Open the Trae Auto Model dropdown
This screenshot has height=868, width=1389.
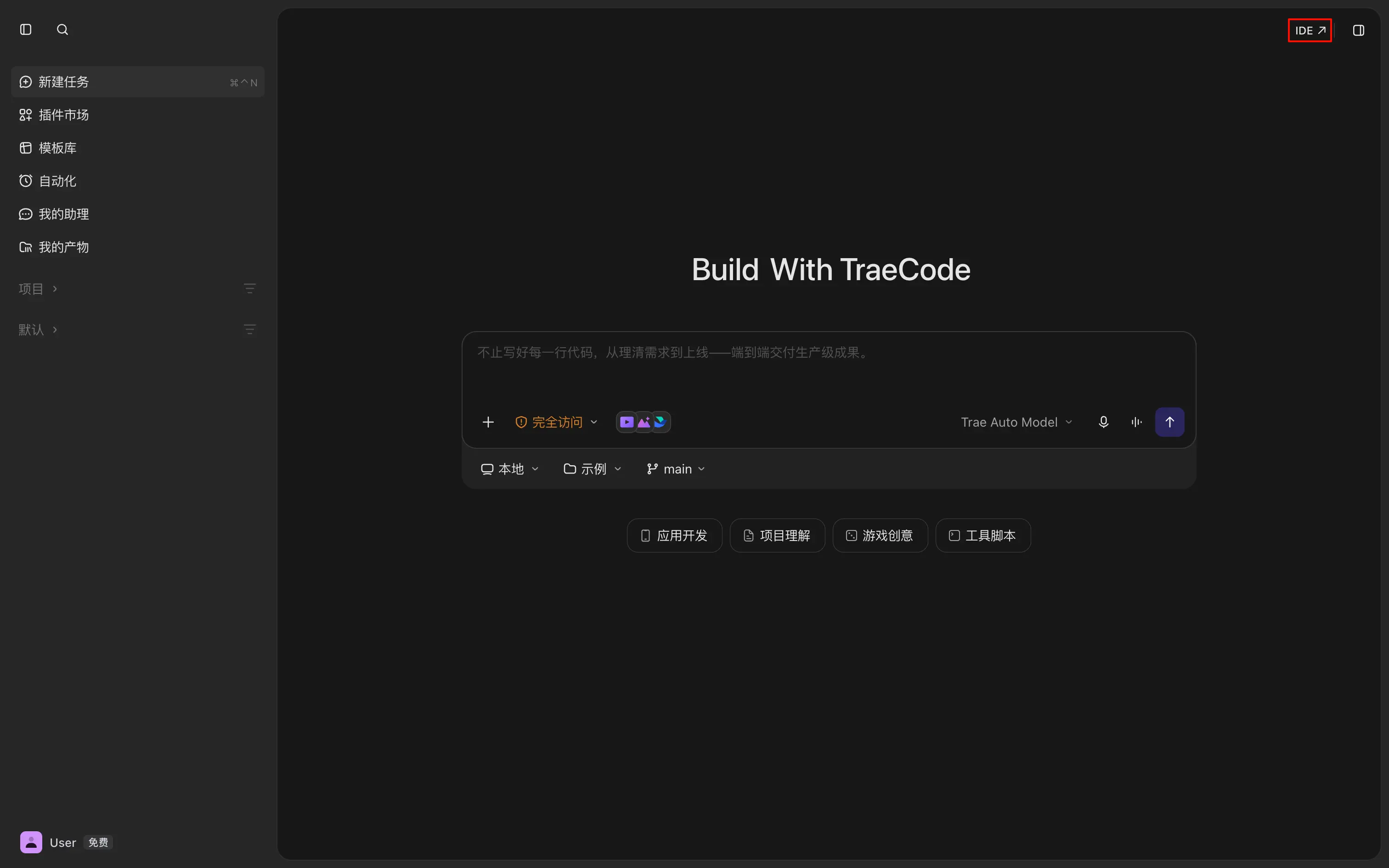coord(1016,422)
